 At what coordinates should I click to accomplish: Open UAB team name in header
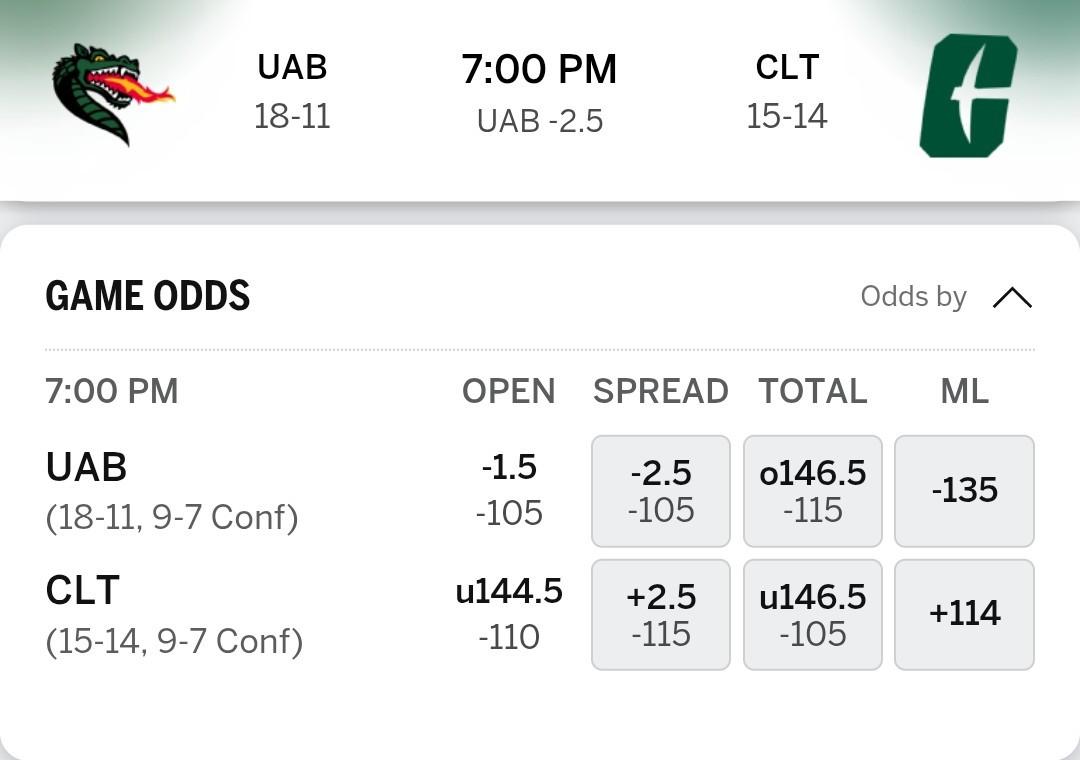click(292, 67)
